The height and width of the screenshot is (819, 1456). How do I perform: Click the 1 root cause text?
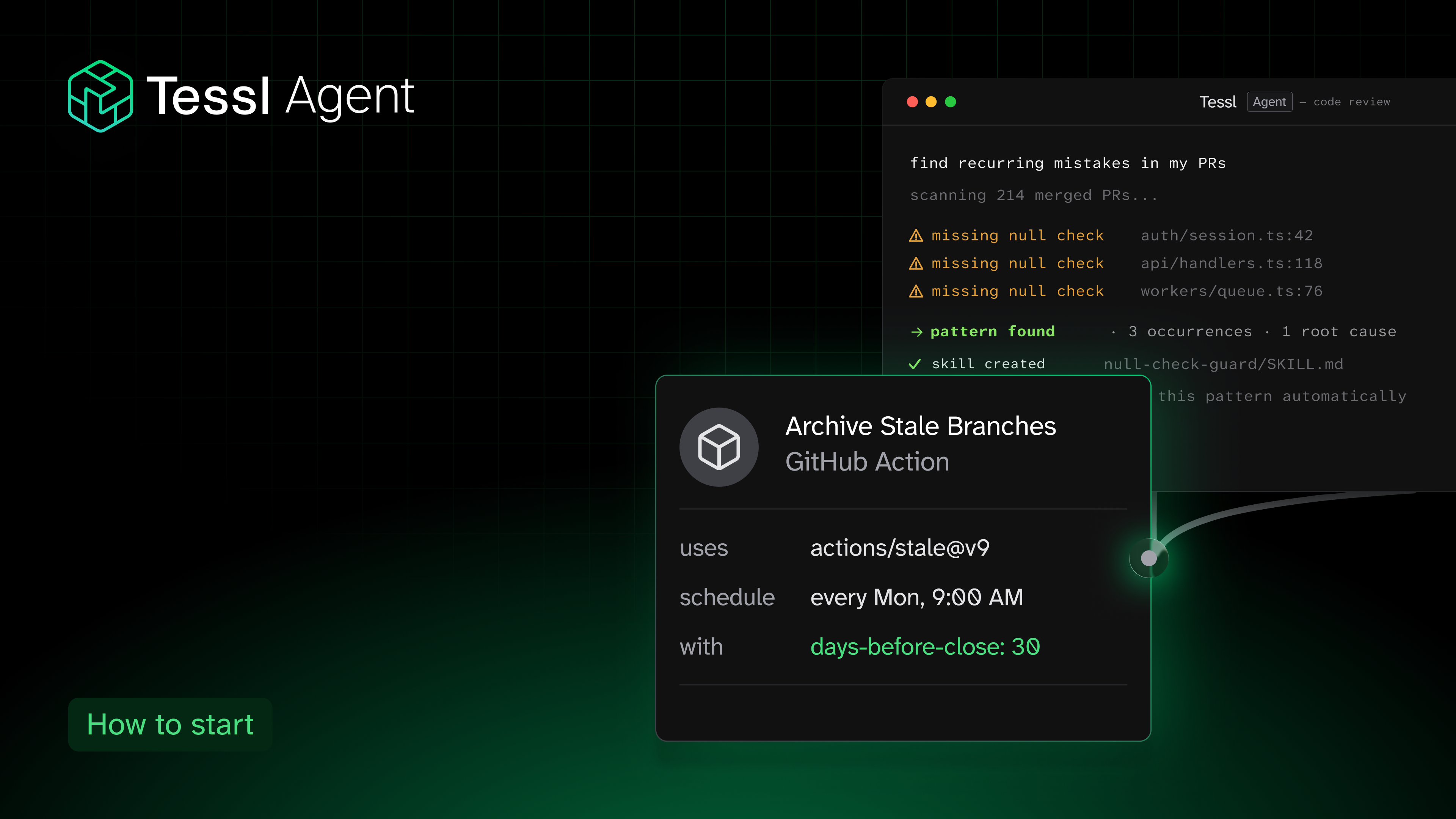coord(1339,332)
